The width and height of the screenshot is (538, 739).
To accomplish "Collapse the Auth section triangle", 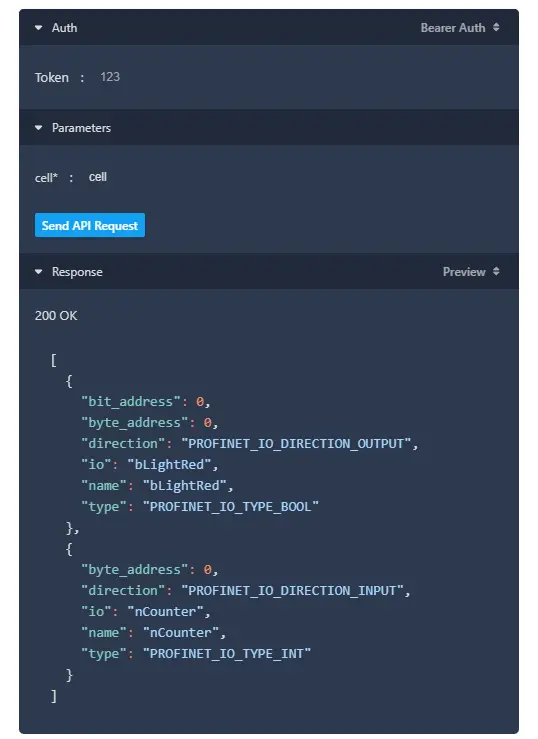I will [x=39, y=28].
